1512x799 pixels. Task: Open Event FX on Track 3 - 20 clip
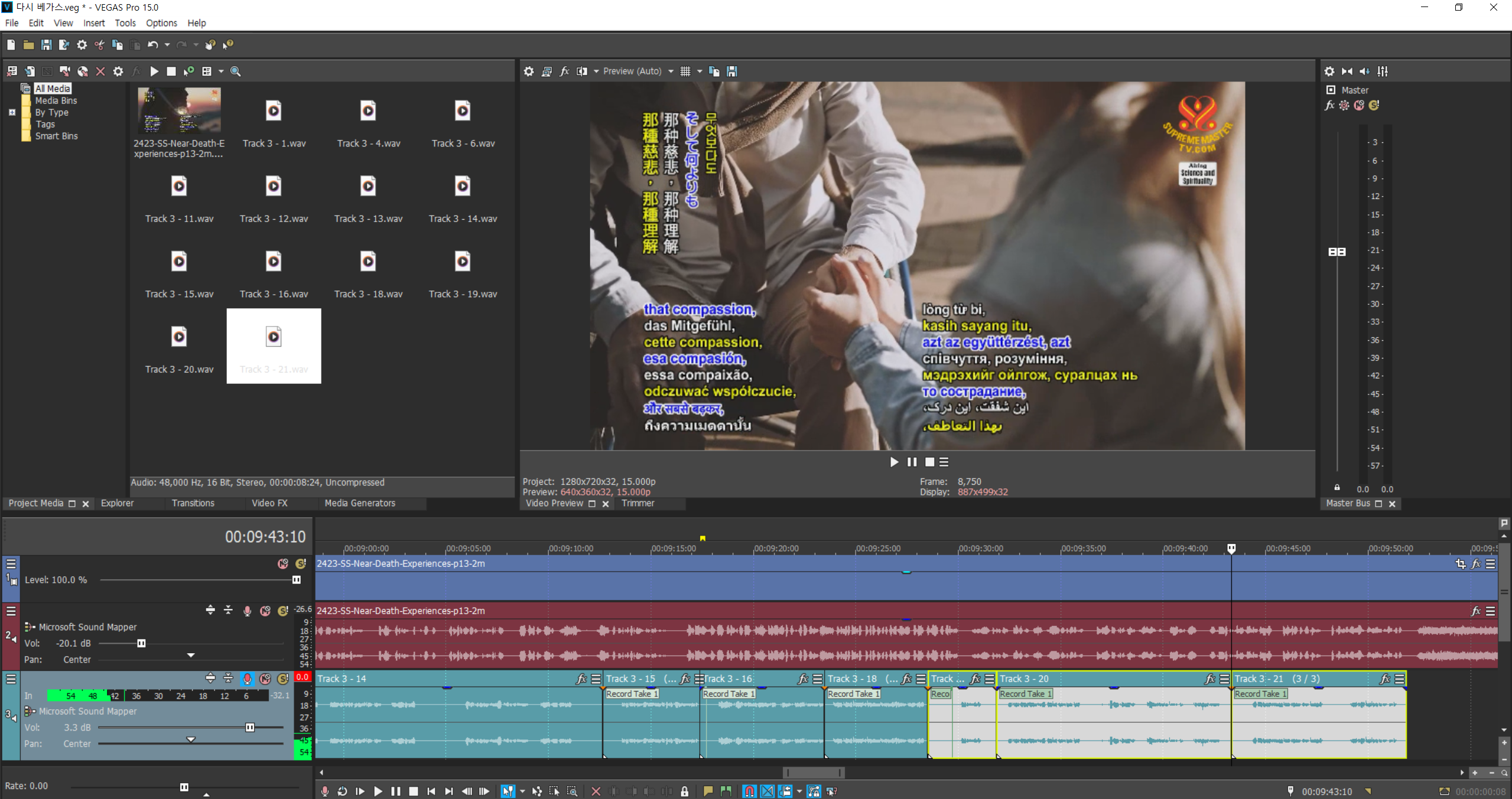click(1209, 679)
